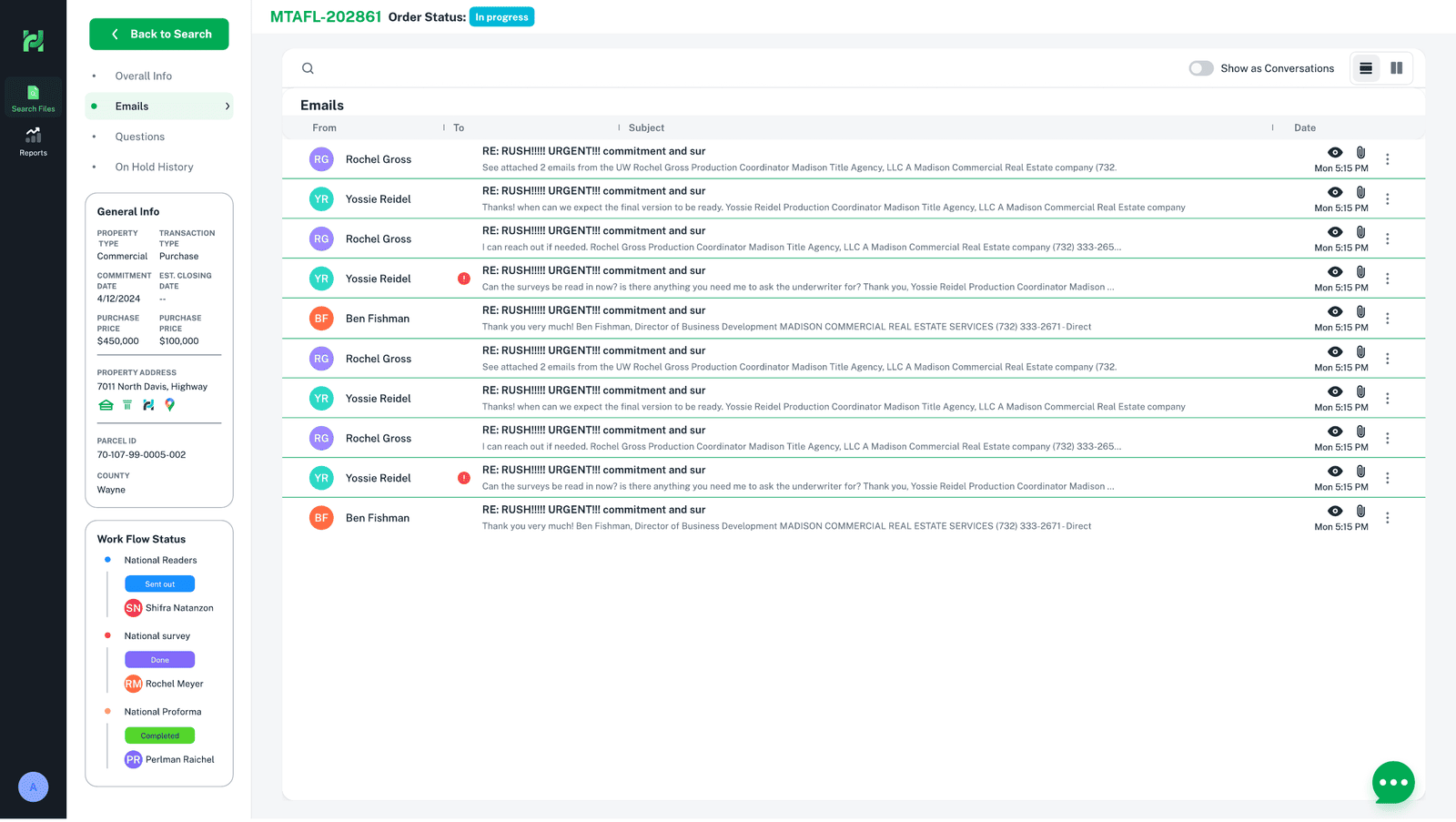Click the purple Done status badge

point(159,660)
